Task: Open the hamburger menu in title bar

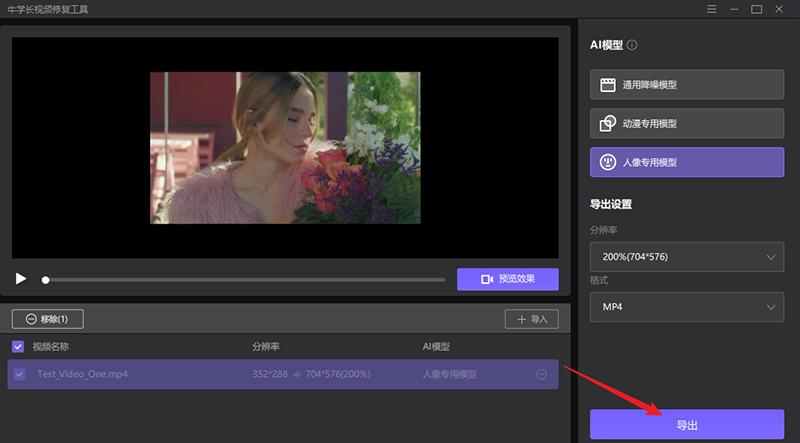Action: pyautogui.click(x=711, y=9)
